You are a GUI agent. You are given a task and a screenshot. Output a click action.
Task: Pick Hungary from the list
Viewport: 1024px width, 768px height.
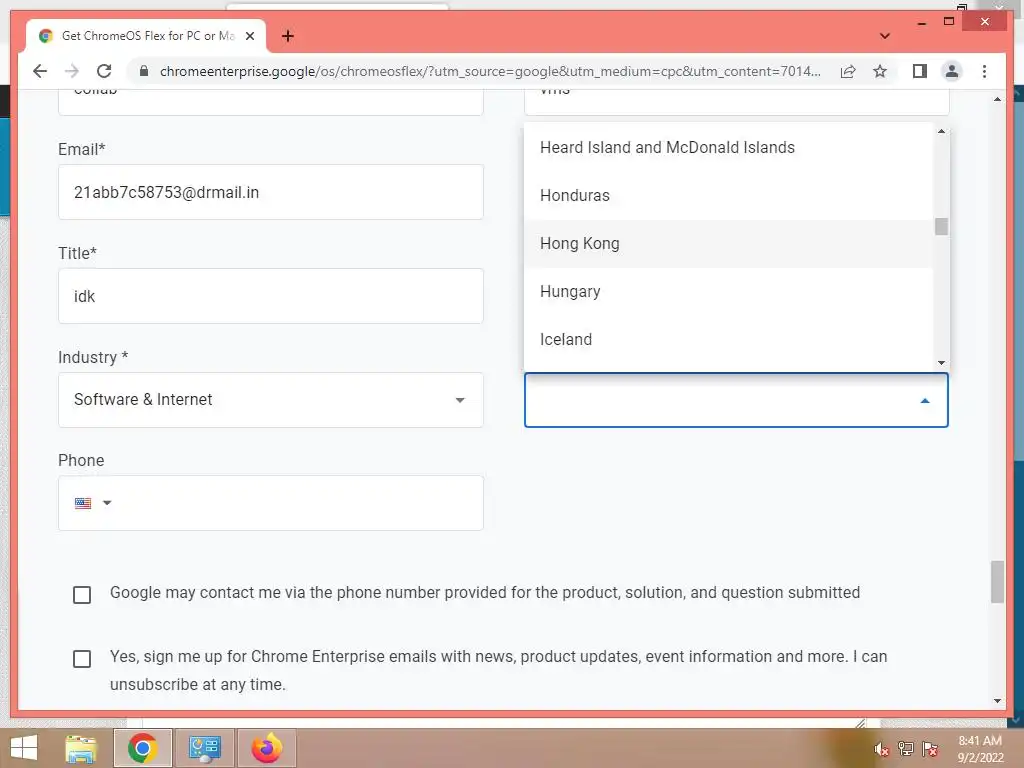point(728,291)
